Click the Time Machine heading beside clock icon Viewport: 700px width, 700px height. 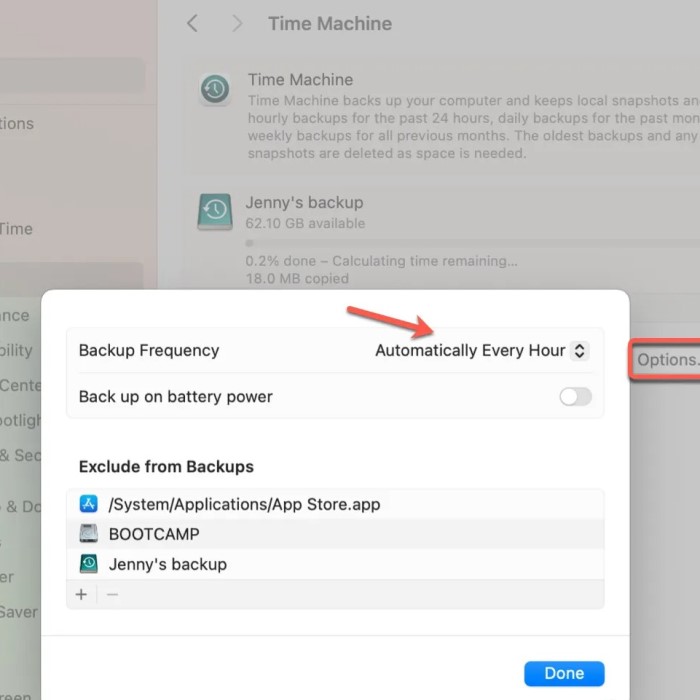click(x=300, y=80)
